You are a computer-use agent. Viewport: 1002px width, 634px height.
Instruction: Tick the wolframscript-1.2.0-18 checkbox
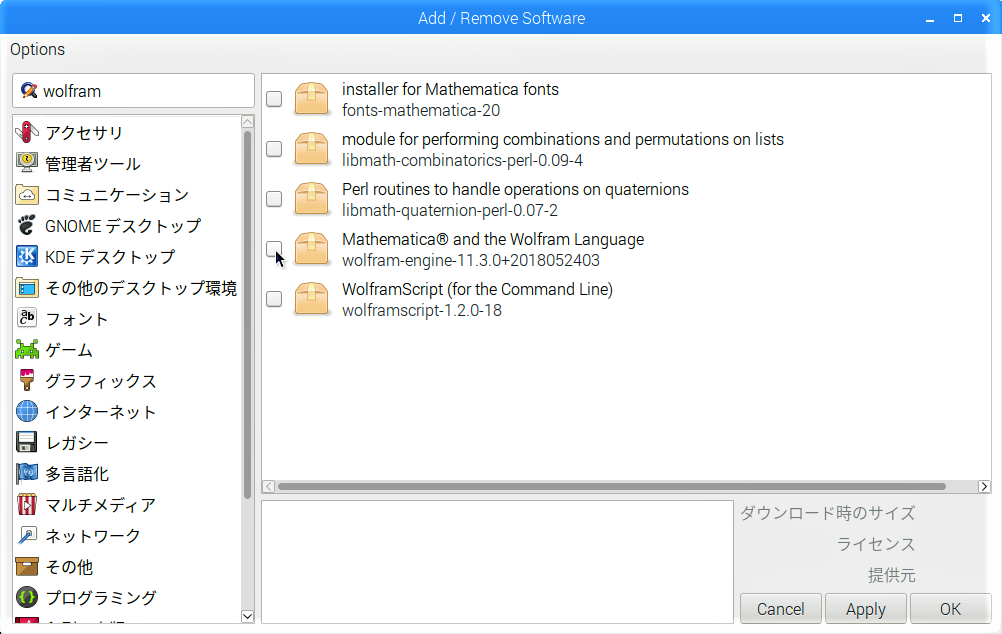(274, 299)
